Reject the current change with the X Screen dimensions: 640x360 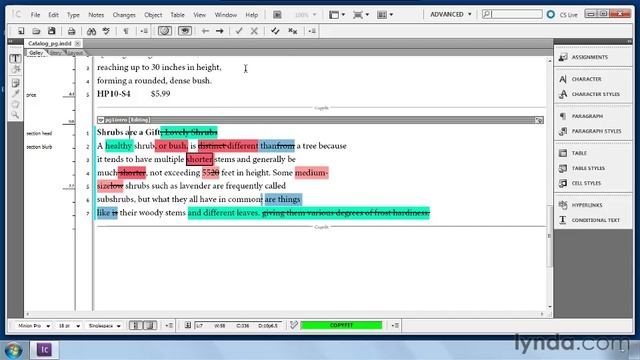[x=254, y=31]
